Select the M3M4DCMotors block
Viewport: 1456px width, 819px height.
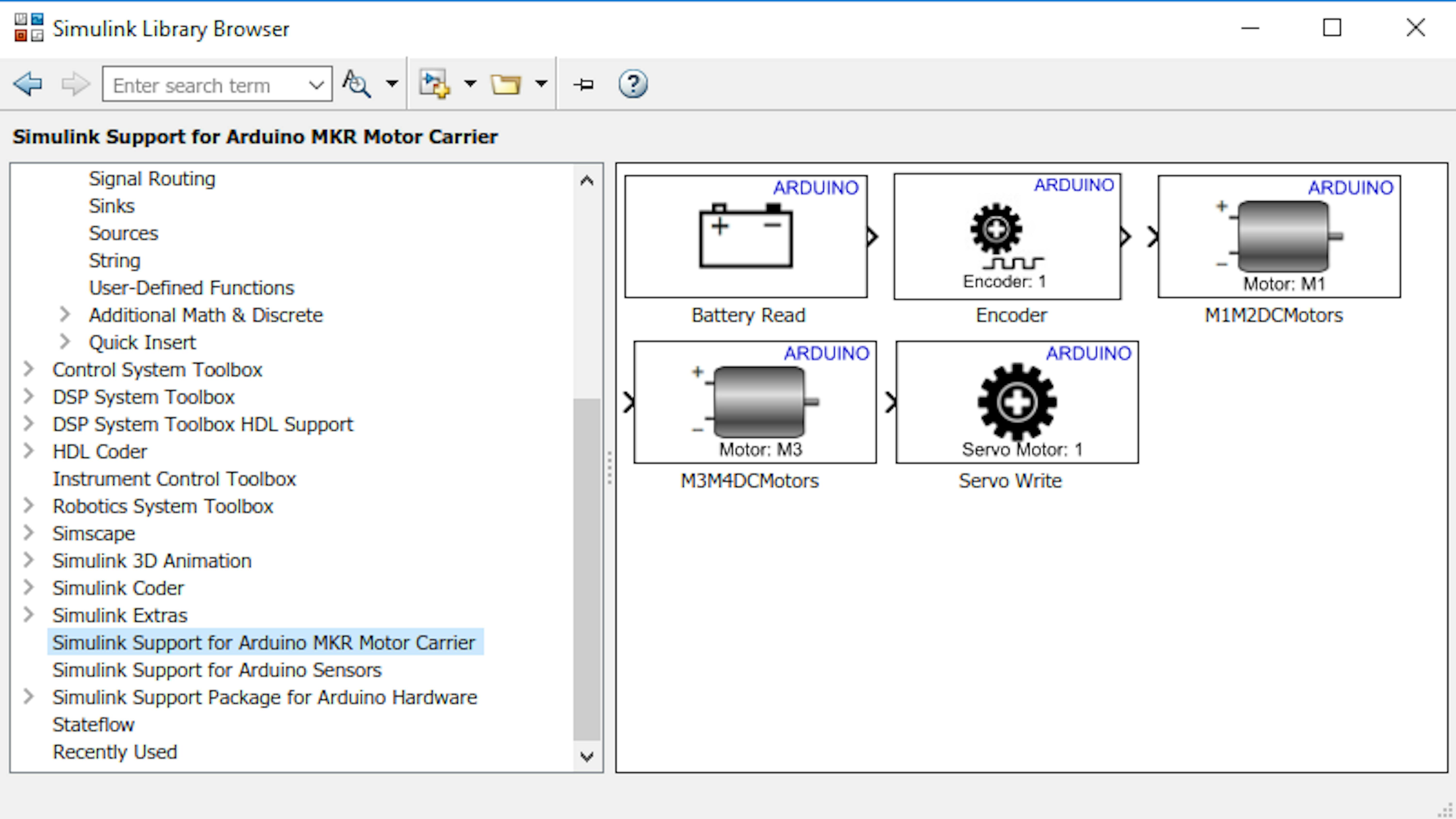point(755,402)
